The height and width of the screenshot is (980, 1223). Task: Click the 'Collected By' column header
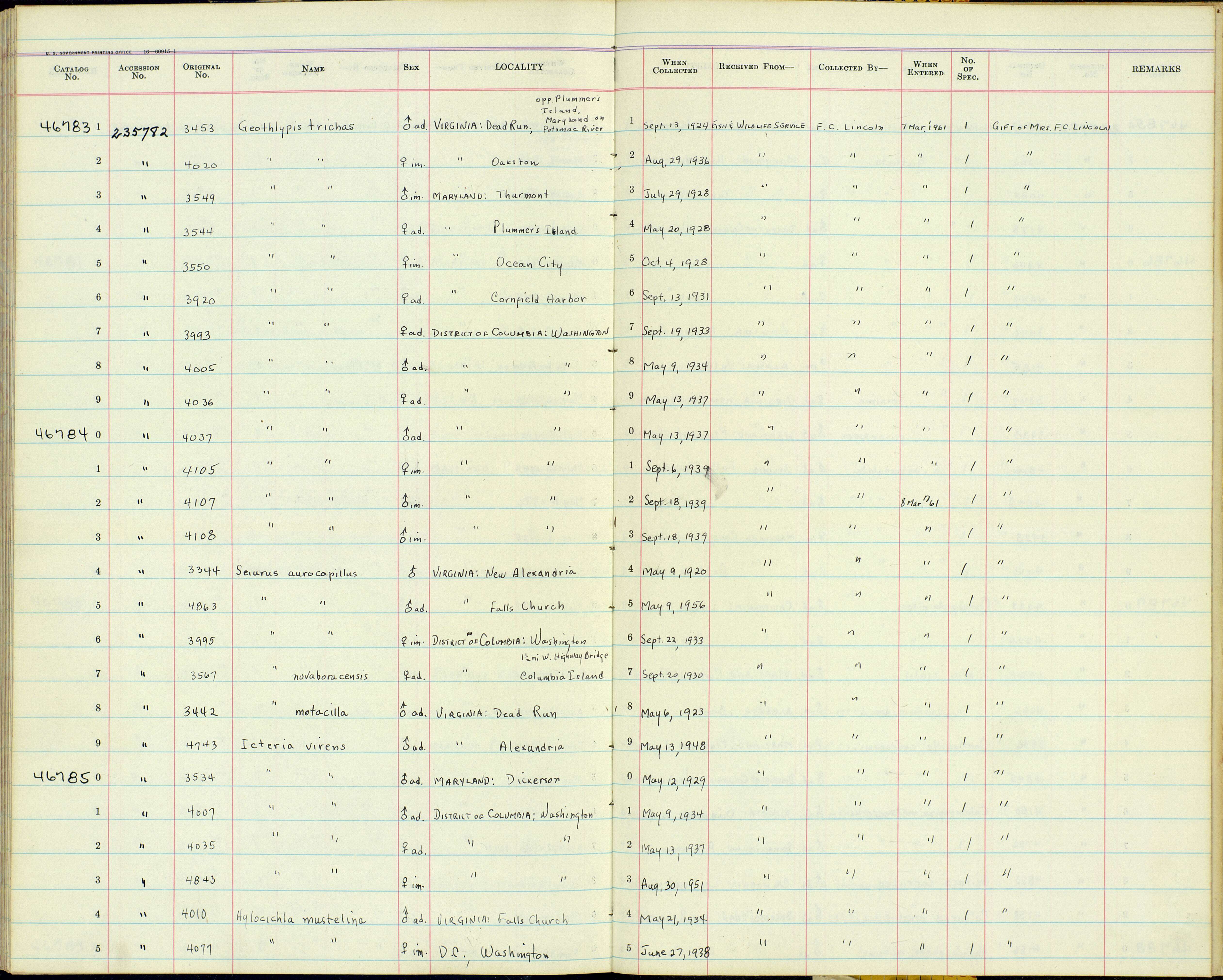click(853, 67)
